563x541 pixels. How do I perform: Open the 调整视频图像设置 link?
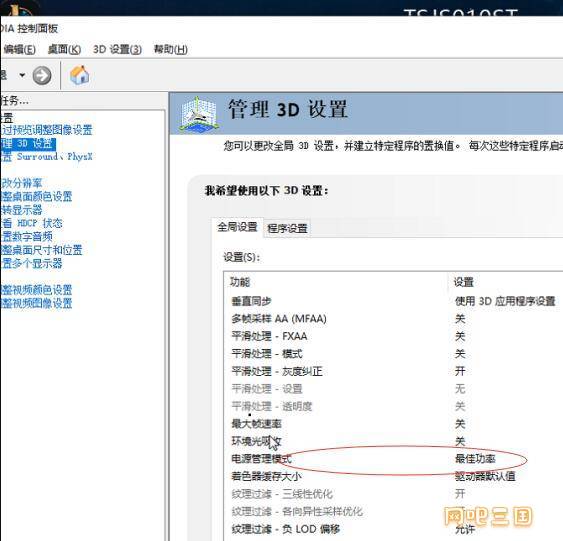pos(36,303)
